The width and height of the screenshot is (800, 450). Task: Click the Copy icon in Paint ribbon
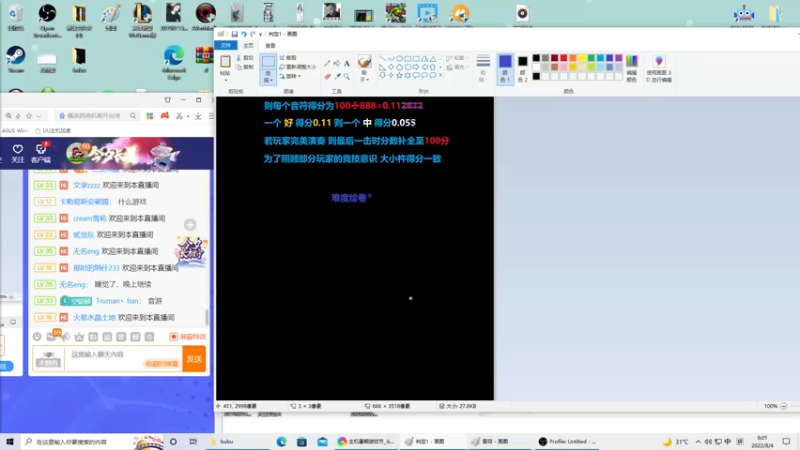(x=239, y=67)
